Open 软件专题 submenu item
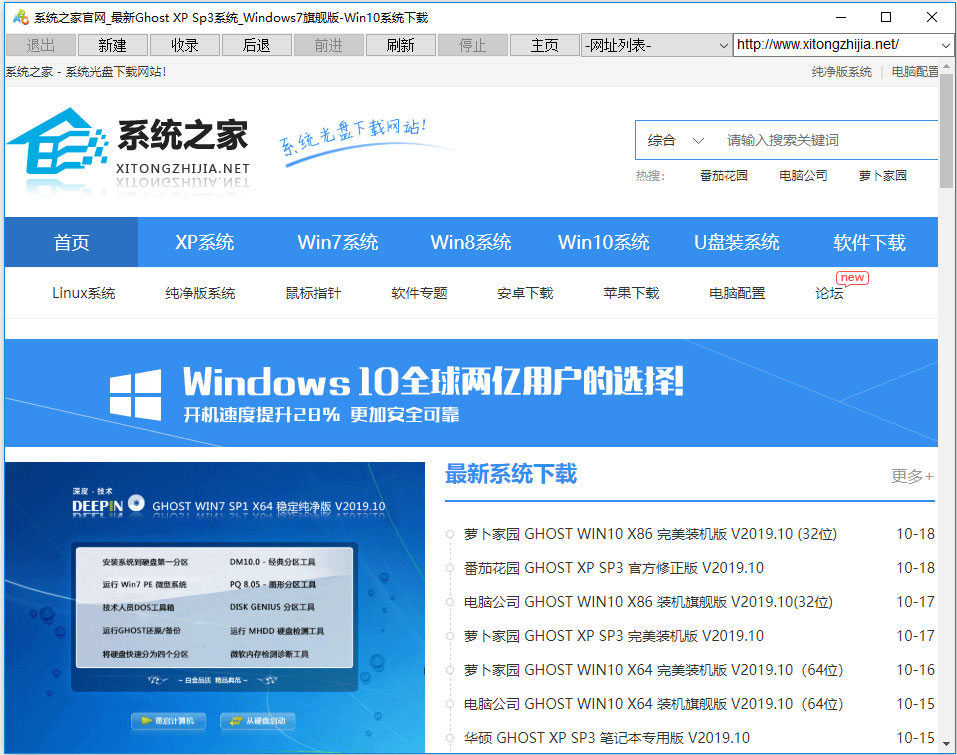Image resolution: width=957 pixels, height=755 pixels. (x=419, y=293)
